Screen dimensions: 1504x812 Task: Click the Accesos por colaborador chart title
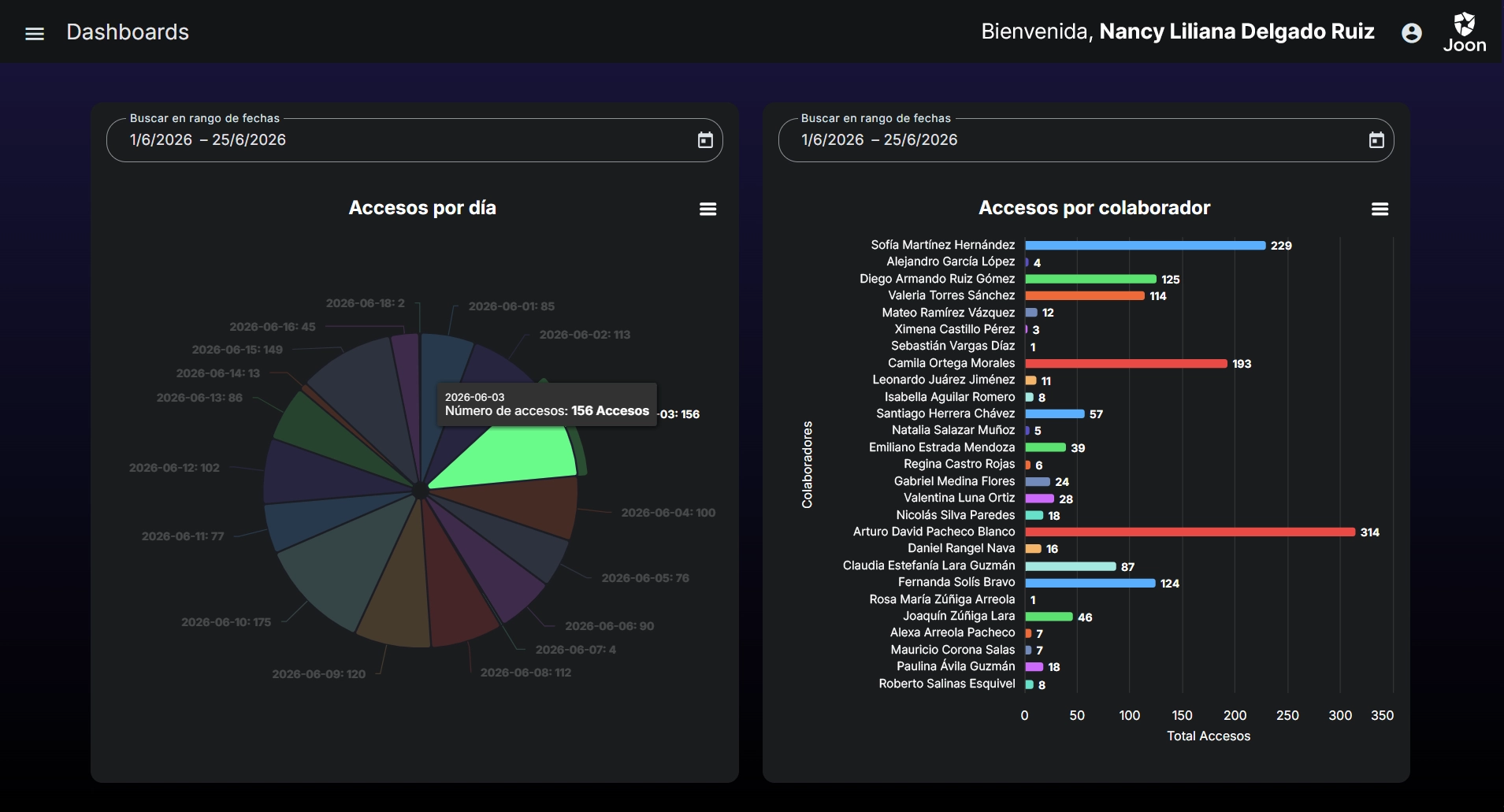pos(1094,208)
